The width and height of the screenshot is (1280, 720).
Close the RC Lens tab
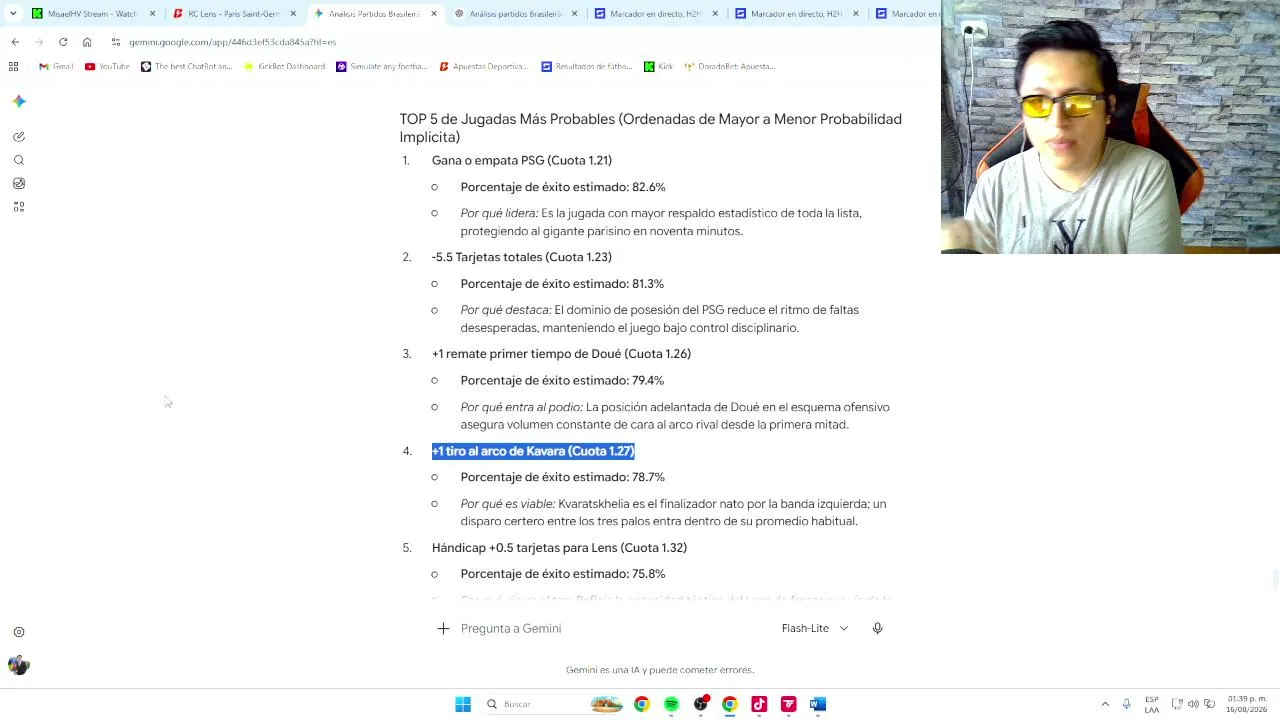(294, 14)
